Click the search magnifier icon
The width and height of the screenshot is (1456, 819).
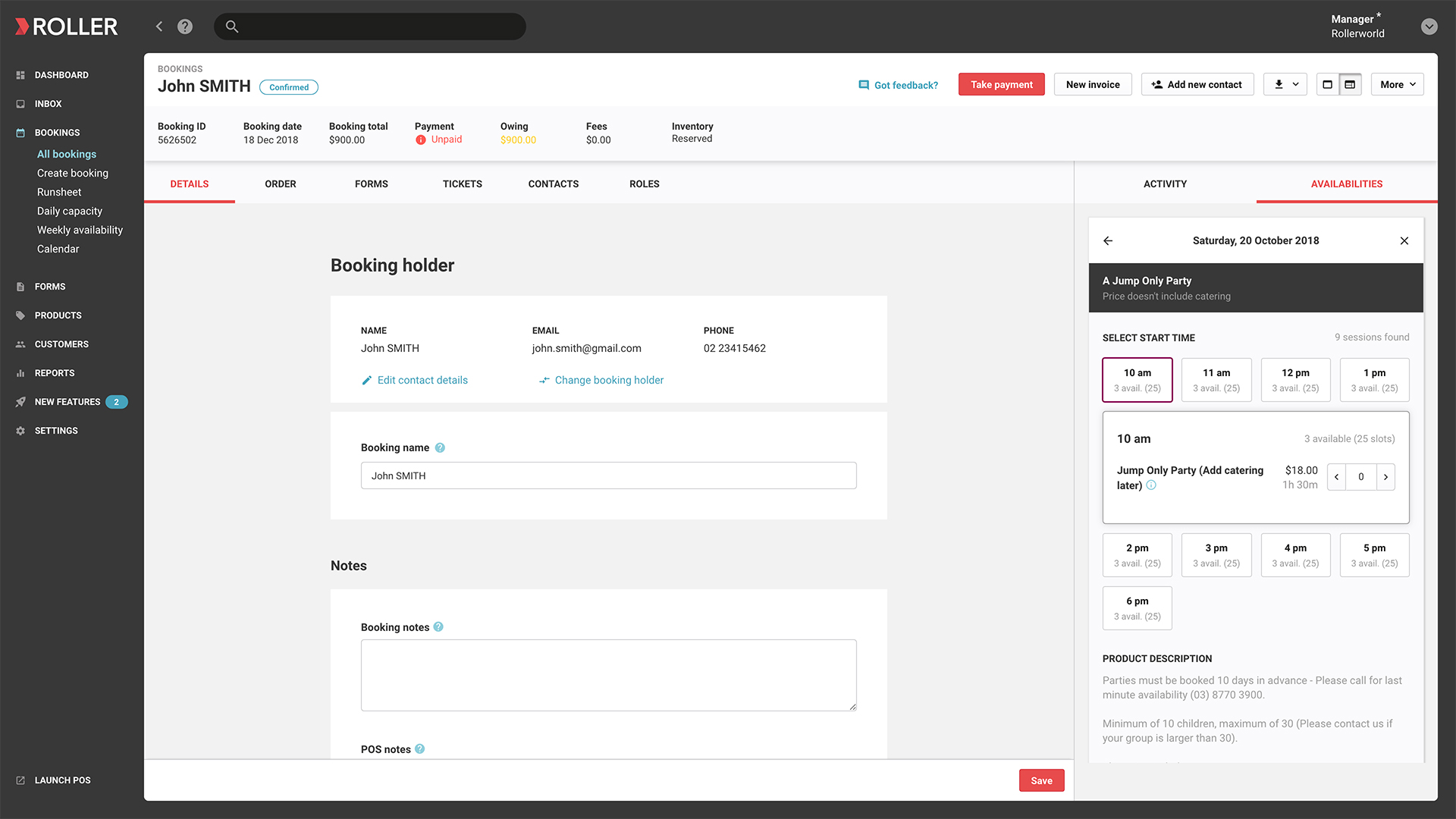click(232, 27)
